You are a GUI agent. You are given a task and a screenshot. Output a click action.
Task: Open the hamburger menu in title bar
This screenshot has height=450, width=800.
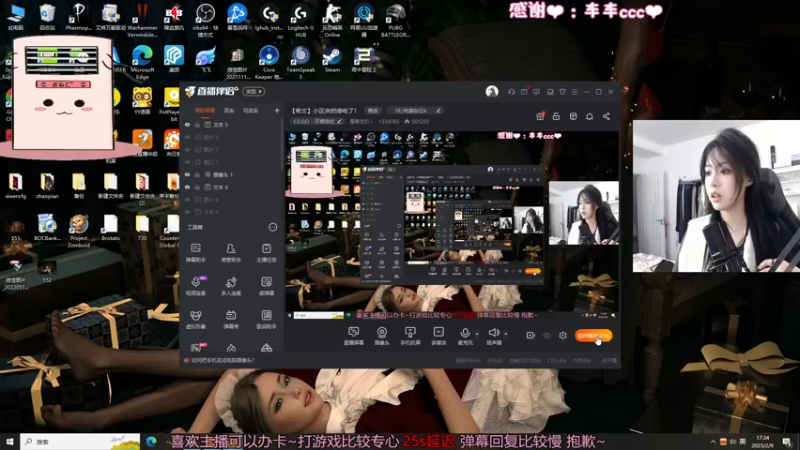pos(574,92)
